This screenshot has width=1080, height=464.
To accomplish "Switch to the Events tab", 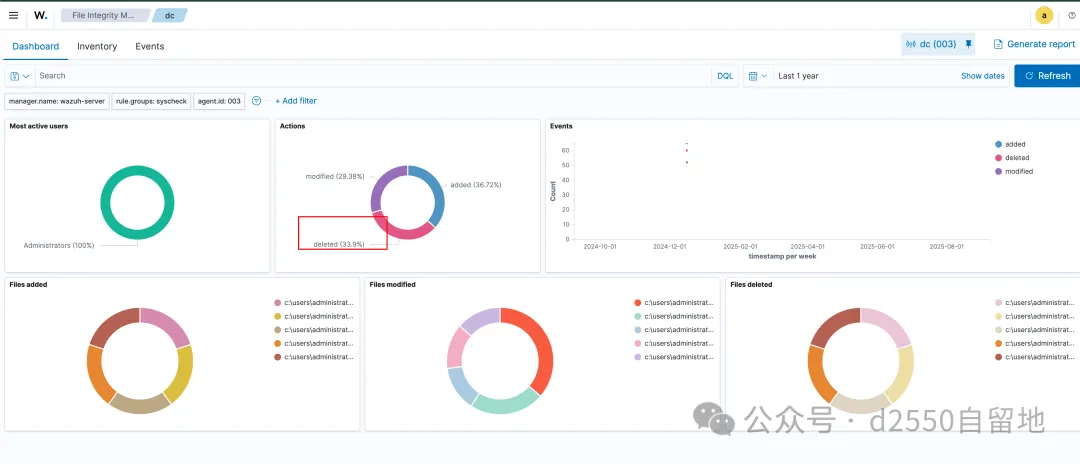I will pos(150,46).
